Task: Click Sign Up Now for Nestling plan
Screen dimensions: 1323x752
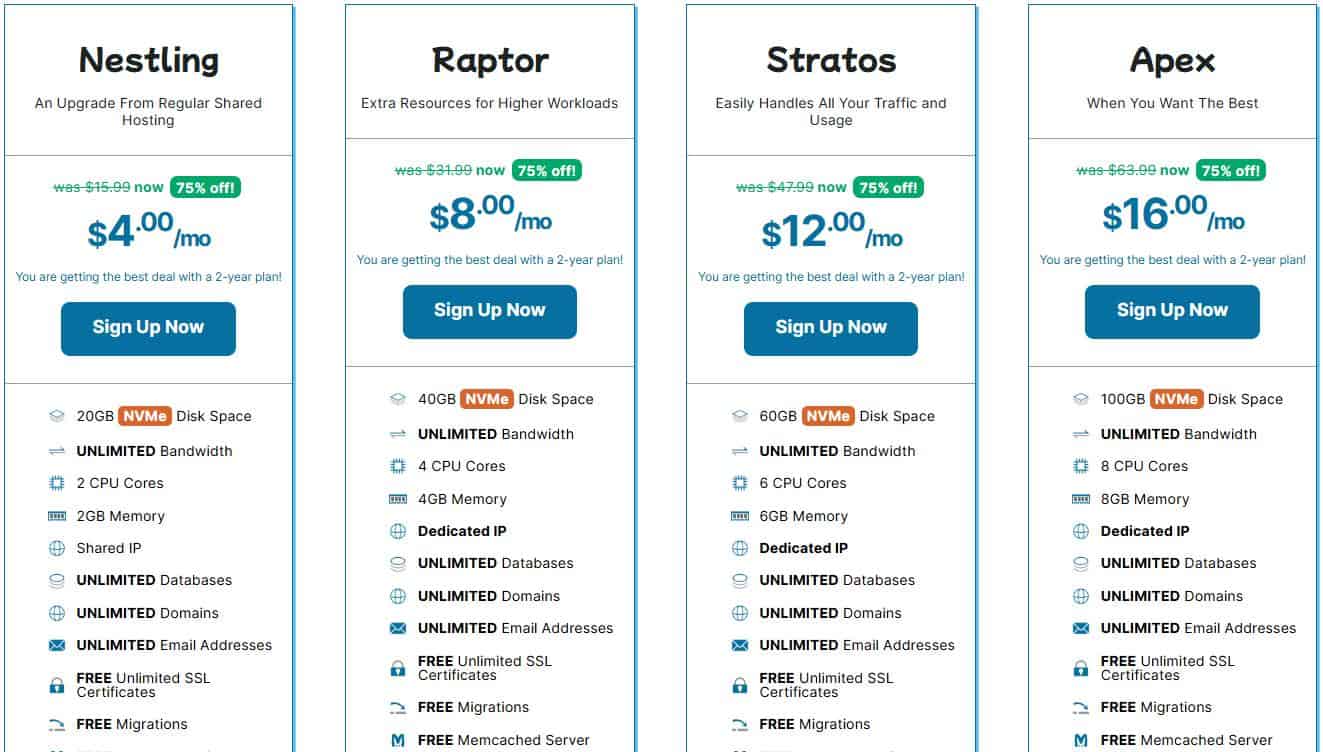Action: [x=148, y=327]
